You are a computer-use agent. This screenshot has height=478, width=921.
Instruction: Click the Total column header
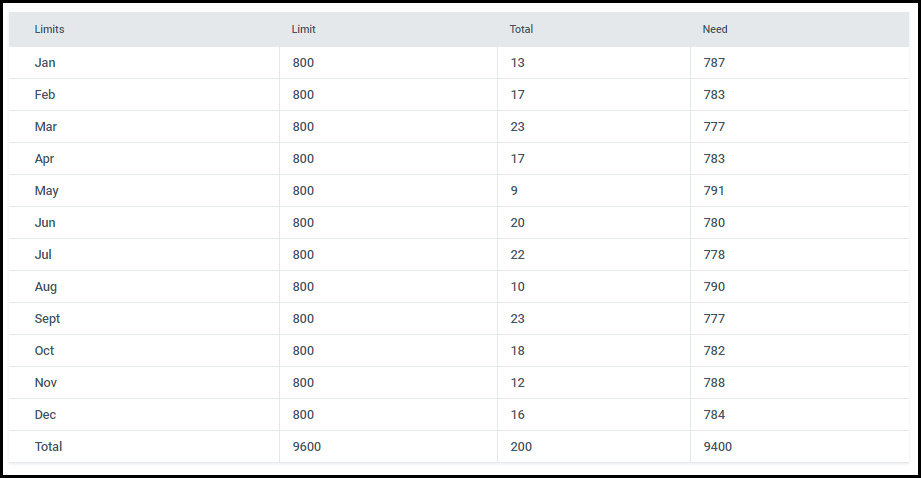tap(521, 29)
